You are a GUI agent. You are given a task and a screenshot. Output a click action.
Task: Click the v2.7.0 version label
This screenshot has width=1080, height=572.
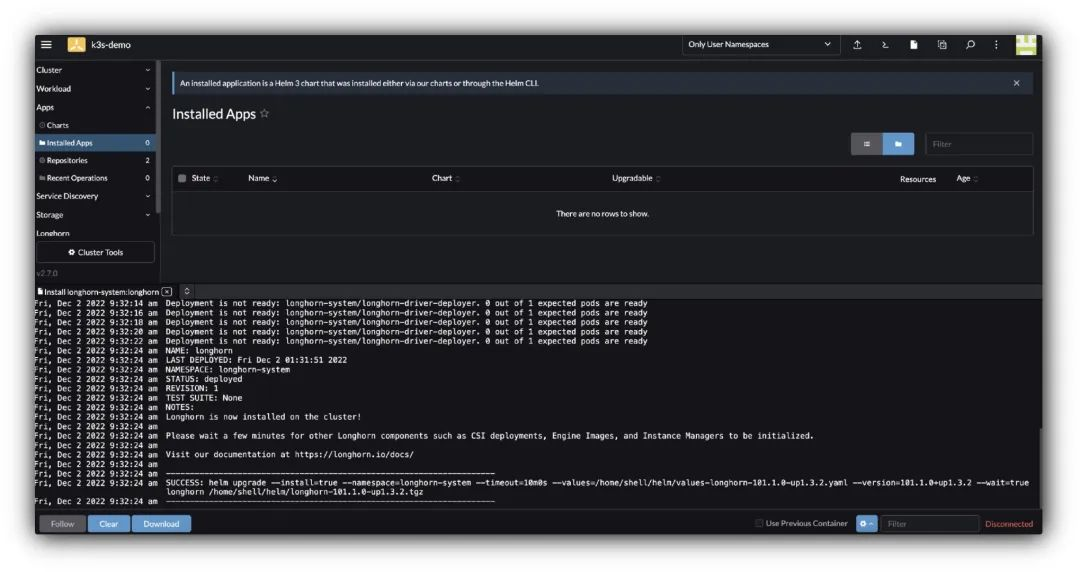tap(47, 273)
